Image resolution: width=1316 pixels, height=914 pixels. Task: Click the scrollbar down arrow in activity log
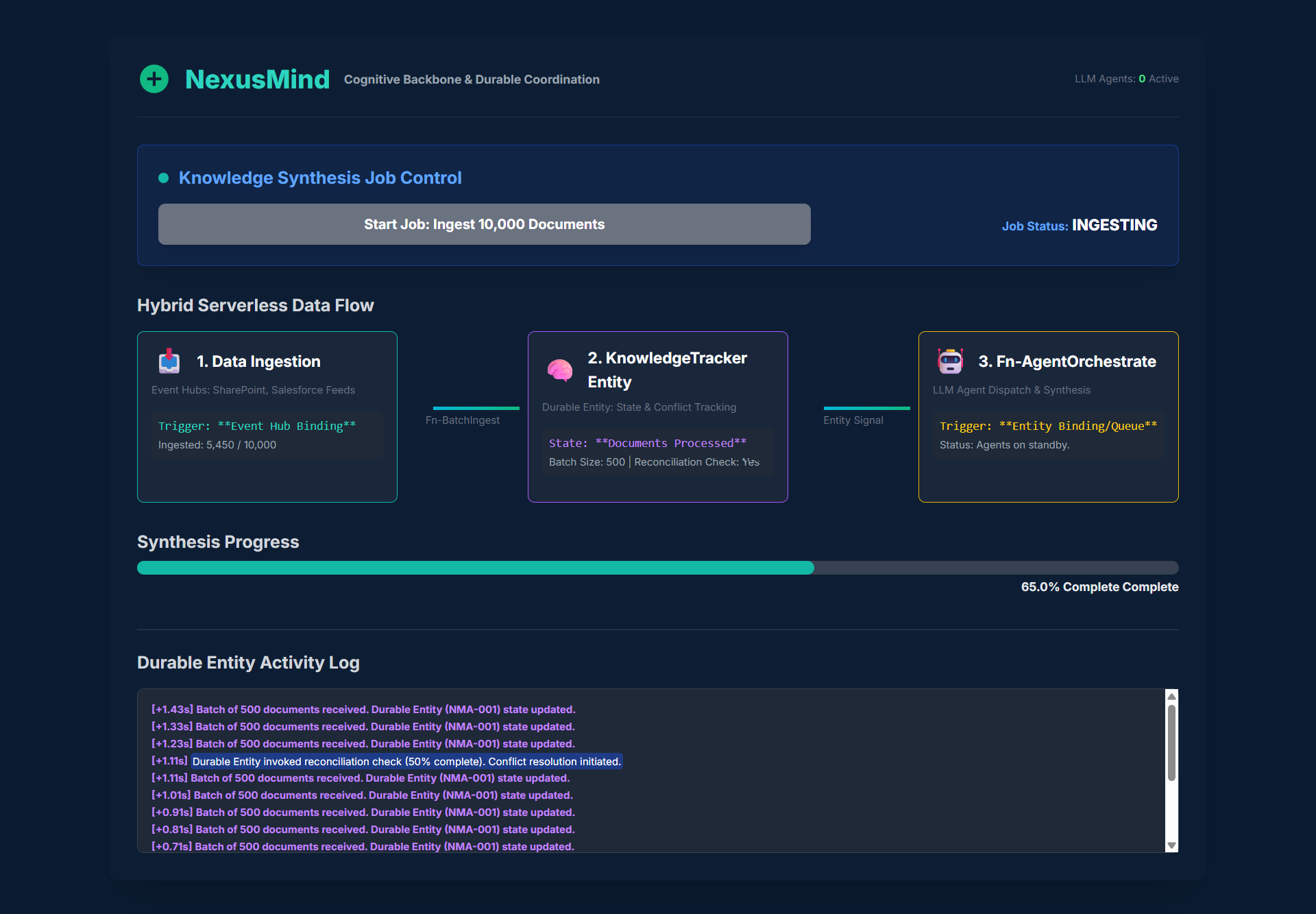(1171, 845)
